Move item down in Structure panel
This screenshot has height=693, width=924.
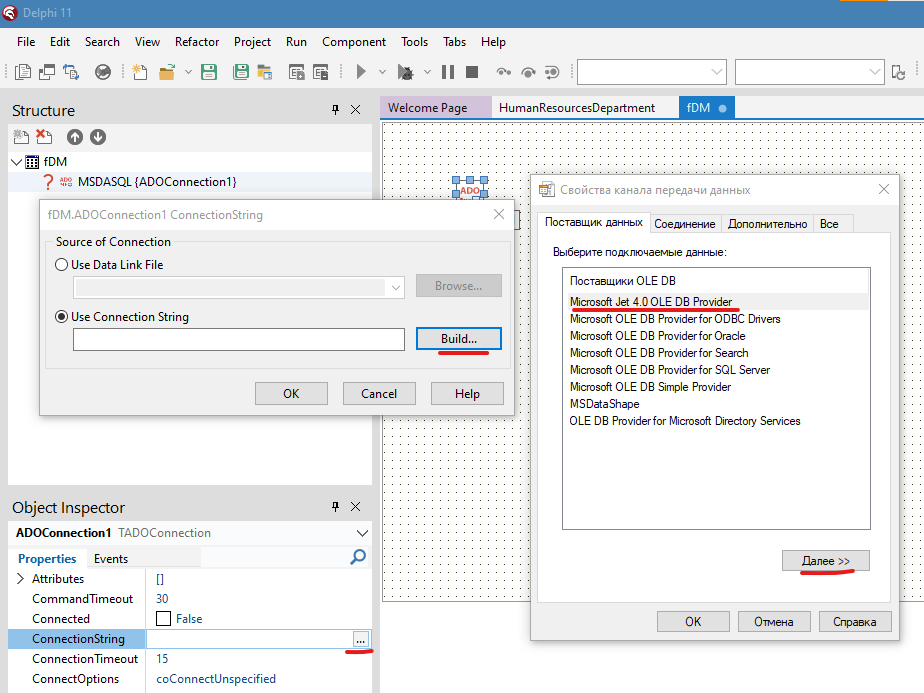click(98, 137)
